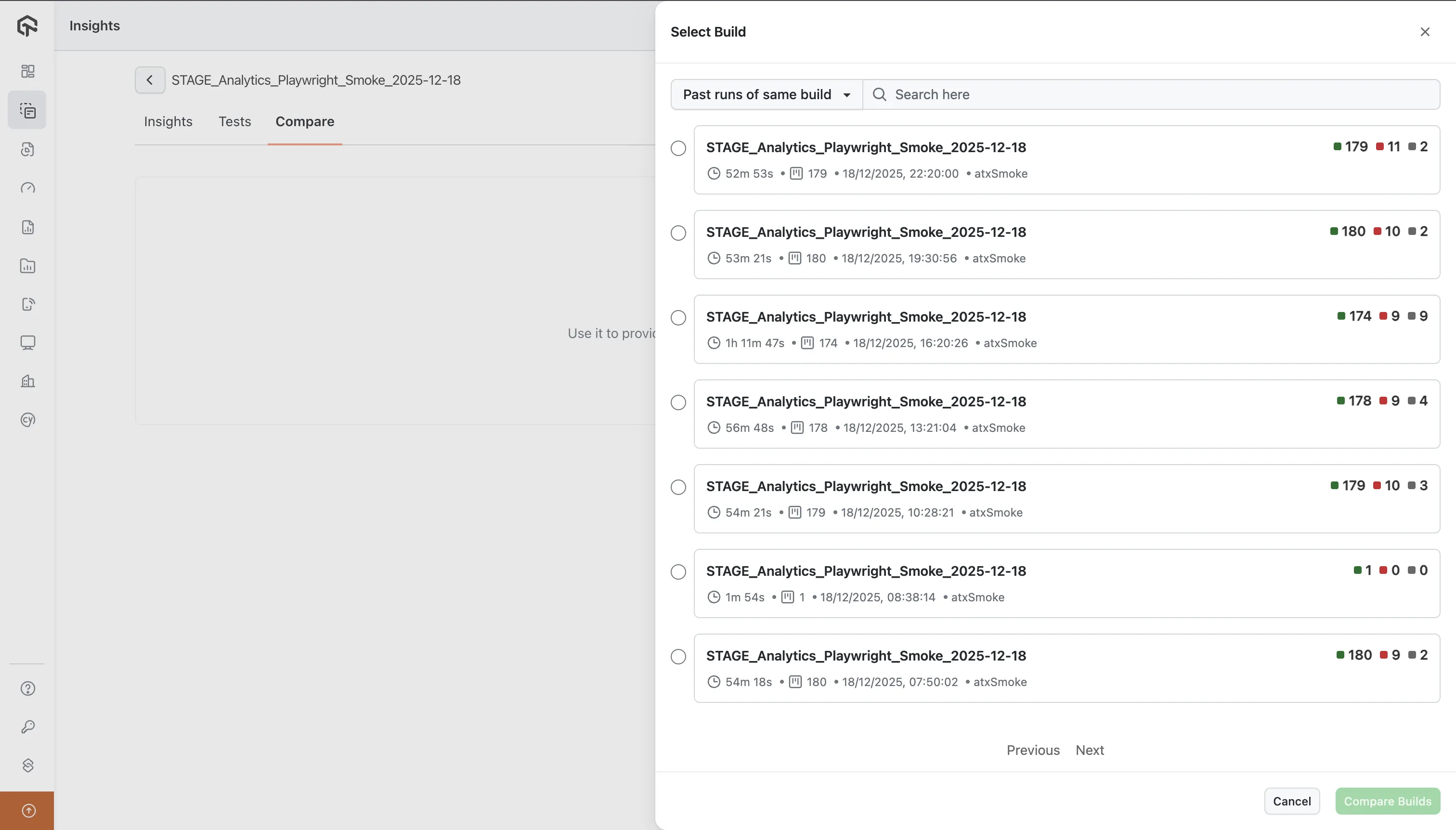Switch to the Tests tab
1456x830 pixels.
coord(234,122)
